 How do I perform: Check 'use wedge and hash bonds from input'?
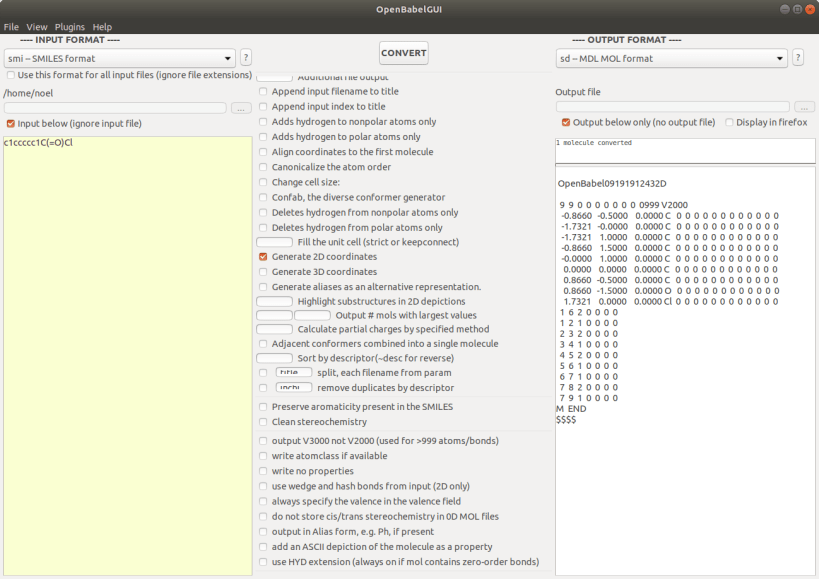tap(263, 486)
